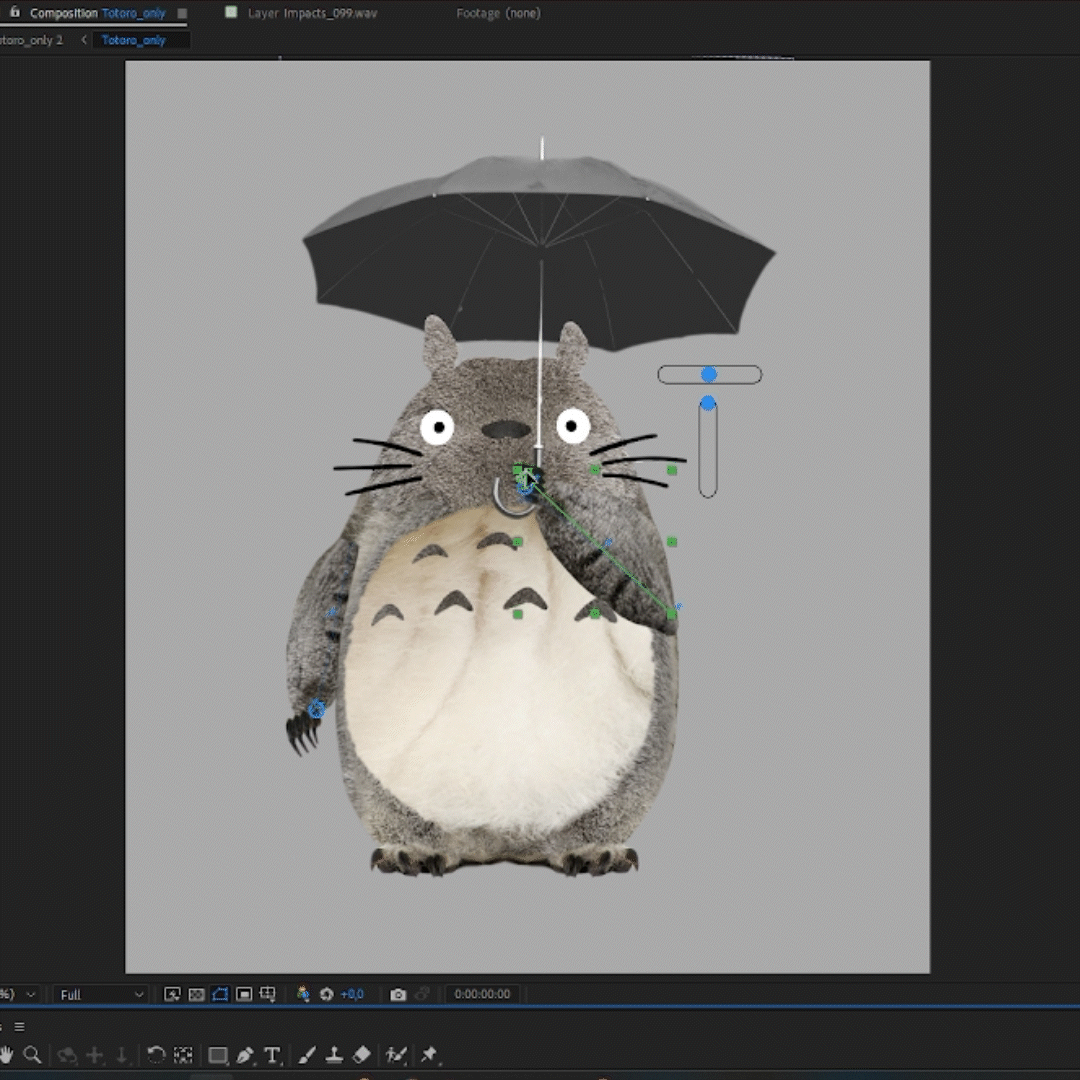This screenshot has height=1080, width=1080.
Task: Click the blue dot on horizontal slider controller
Action: click(x=709, y=374)
